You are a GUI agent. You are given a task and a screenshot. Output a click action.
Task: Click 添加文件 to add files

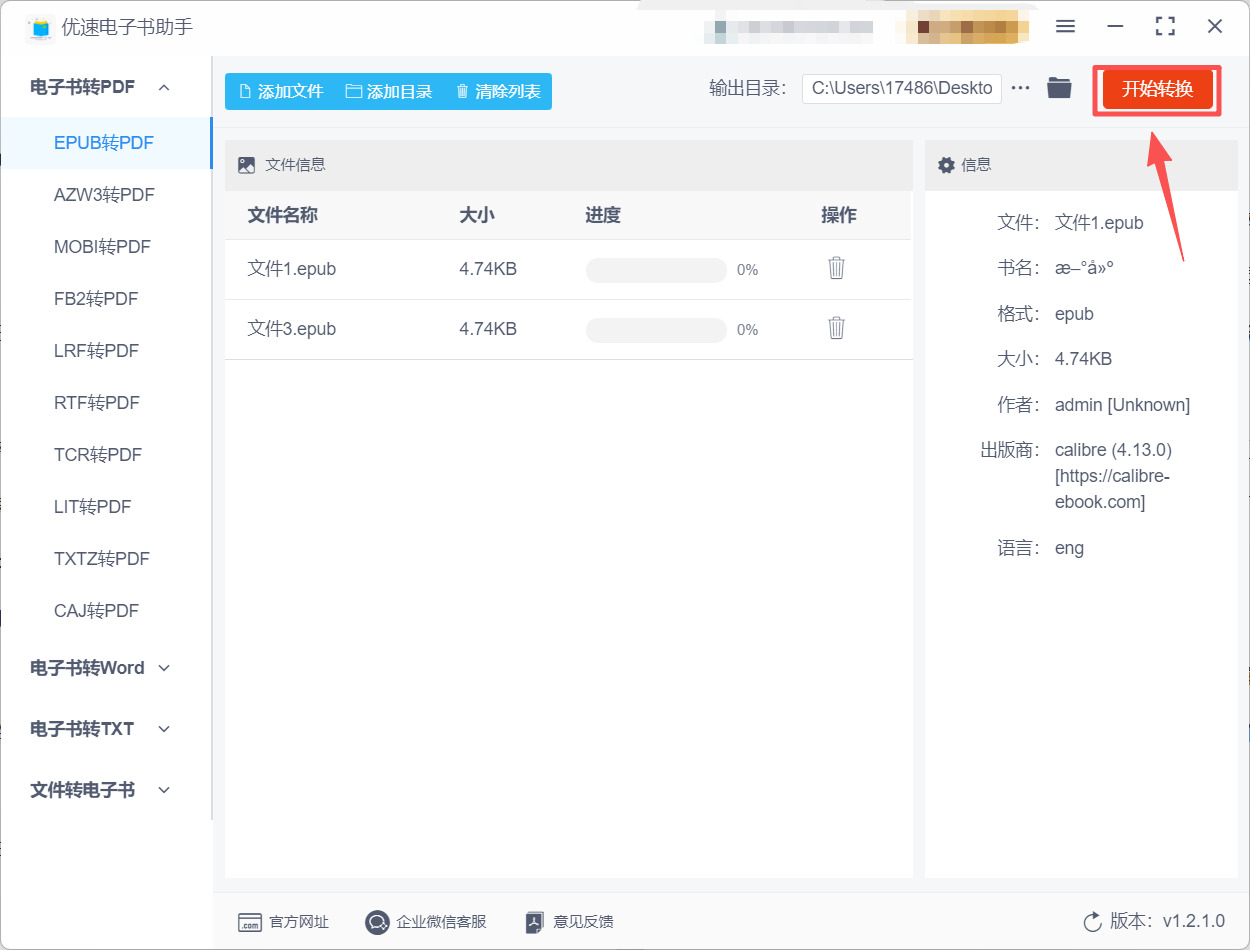click(x=281, y=92)
